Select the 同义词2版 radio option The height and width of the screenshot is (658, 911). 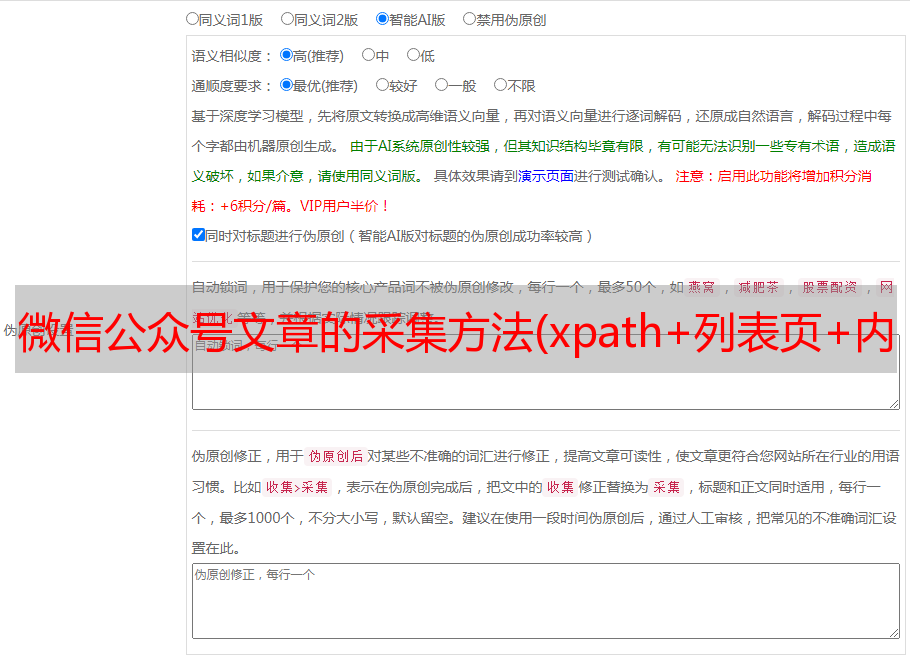pyautogui.click(x=287, y=19)
